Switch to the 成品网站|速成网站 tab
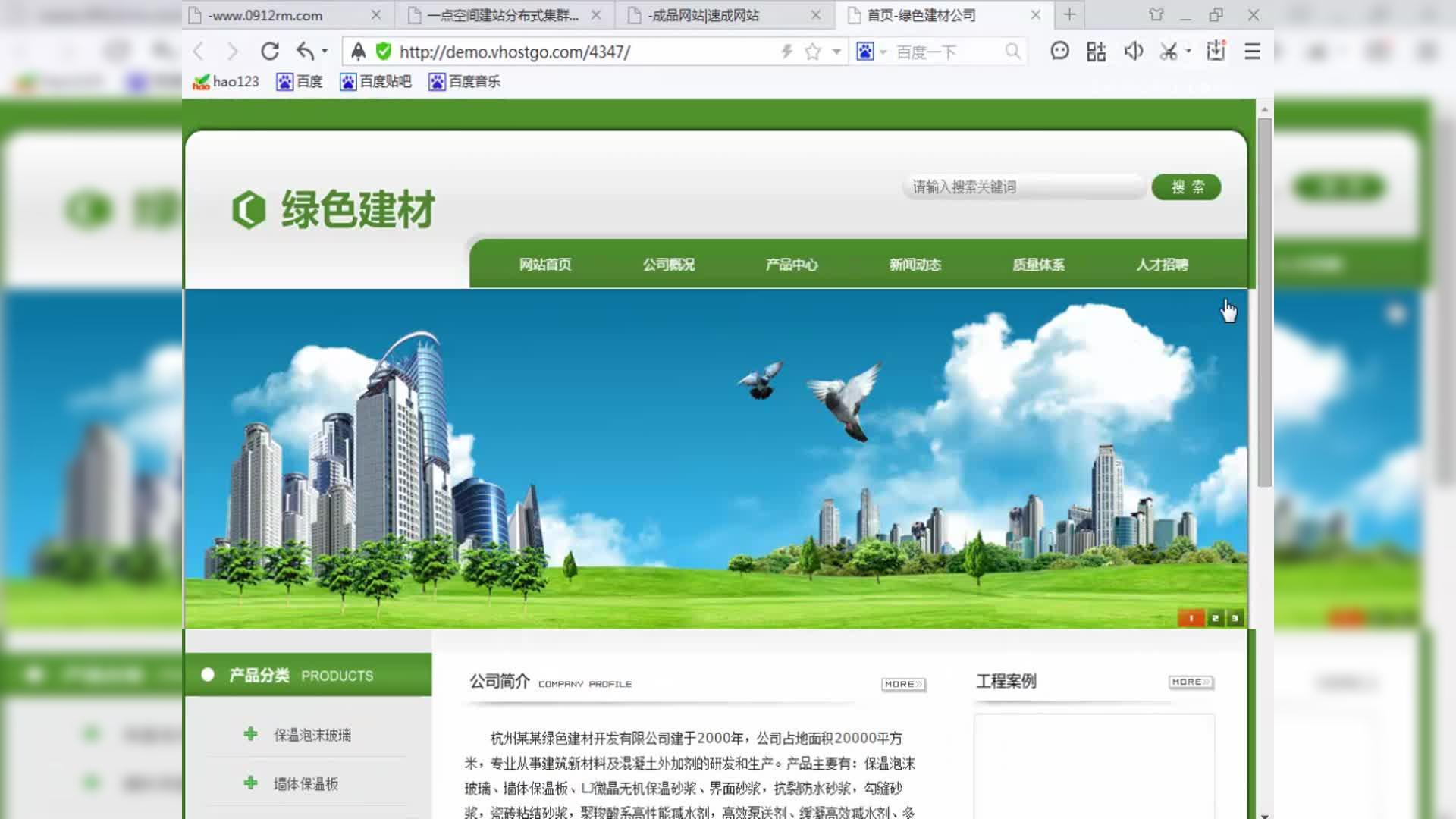Viewport: 1456px width, 819px height. [x=704, y=15]
